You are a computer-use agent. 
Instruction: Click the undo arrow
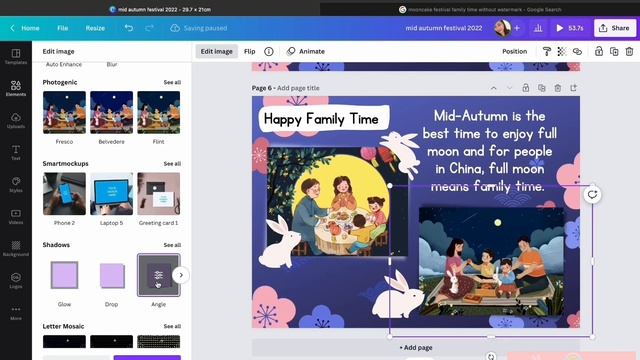coord(129,28)
